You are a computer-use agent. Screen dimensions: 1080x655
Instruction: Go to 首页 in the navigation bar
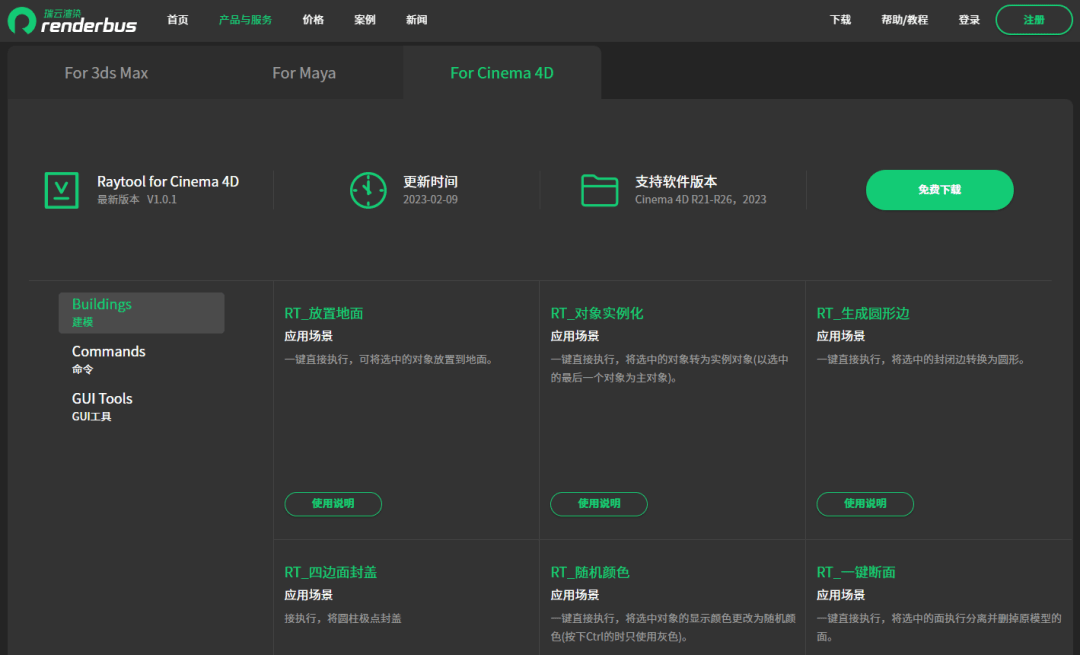tap(177, 20)
